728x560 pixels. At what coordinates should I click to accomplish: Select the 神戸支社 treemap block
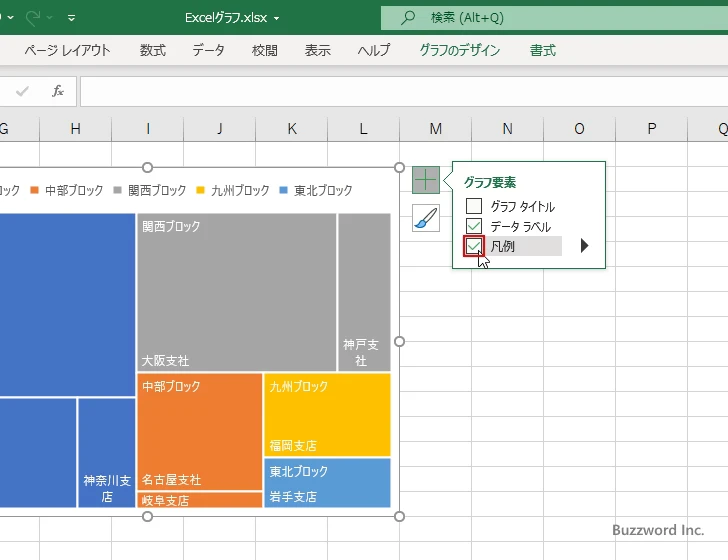click(364, 292)
